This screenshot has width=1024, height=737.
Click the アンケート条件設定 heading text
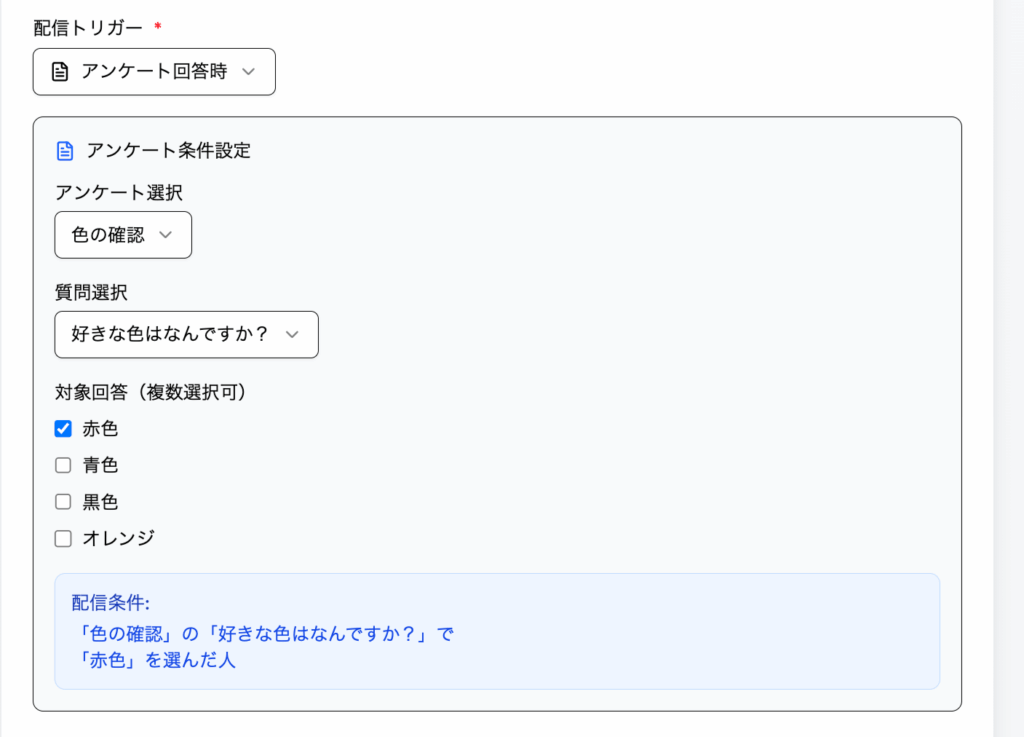tap(168, 151)
